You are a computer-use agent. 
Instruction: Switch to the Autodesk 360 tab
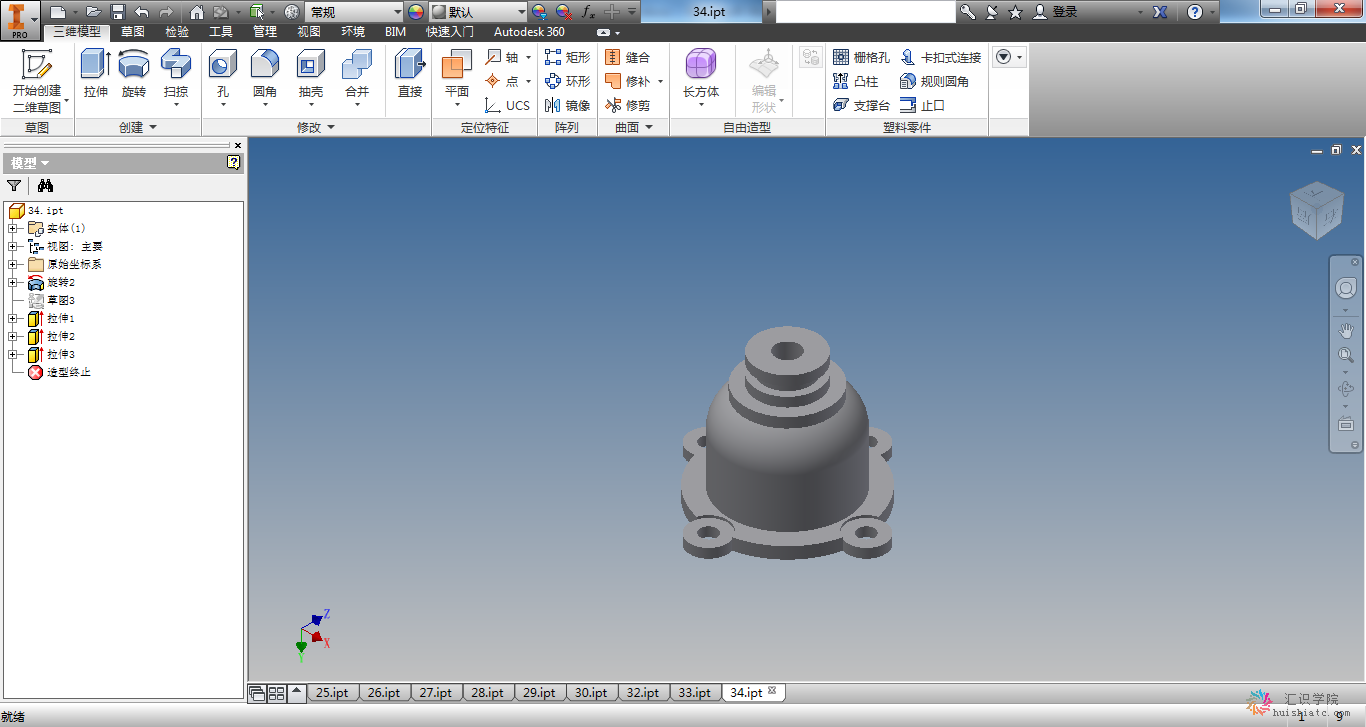pyautogui.click(x=529, y=32)
